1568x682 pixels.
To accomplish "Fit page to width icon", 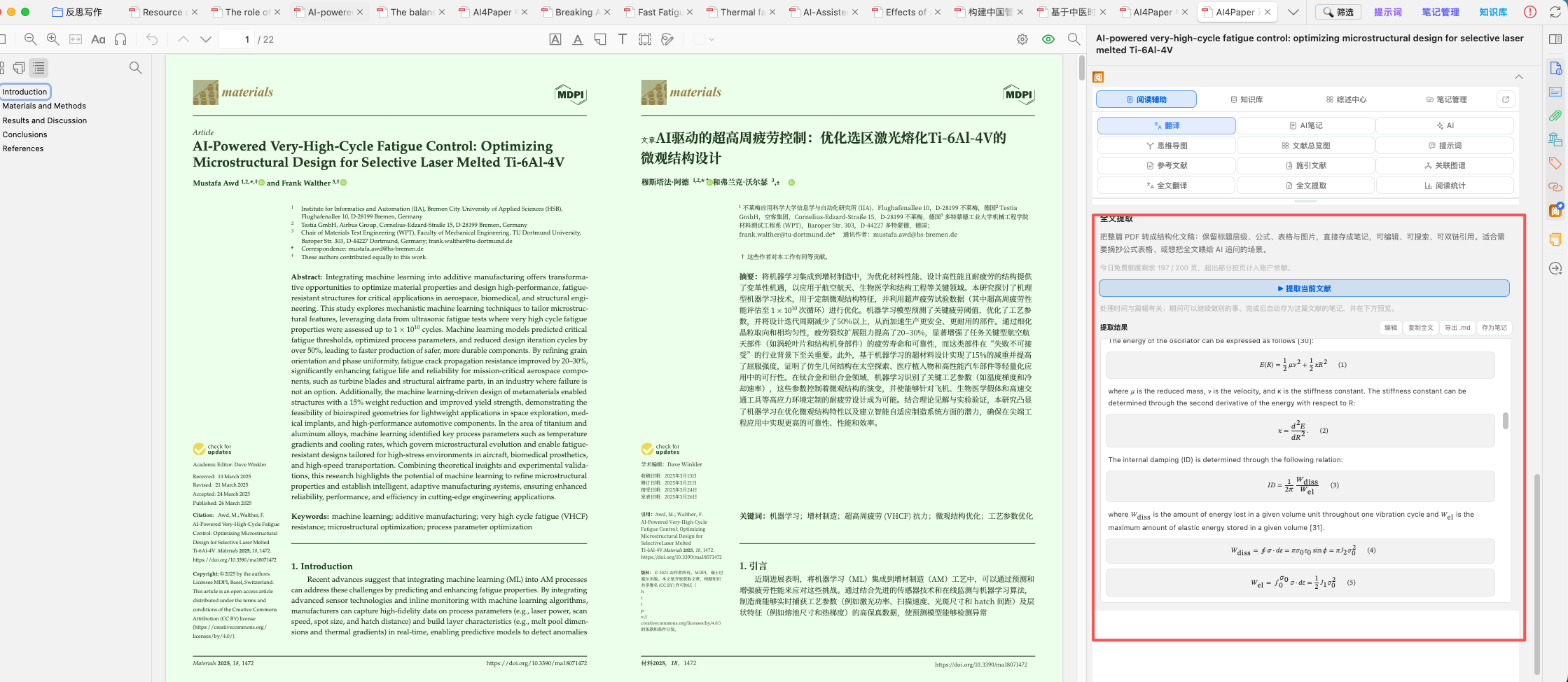I will 76,39.
